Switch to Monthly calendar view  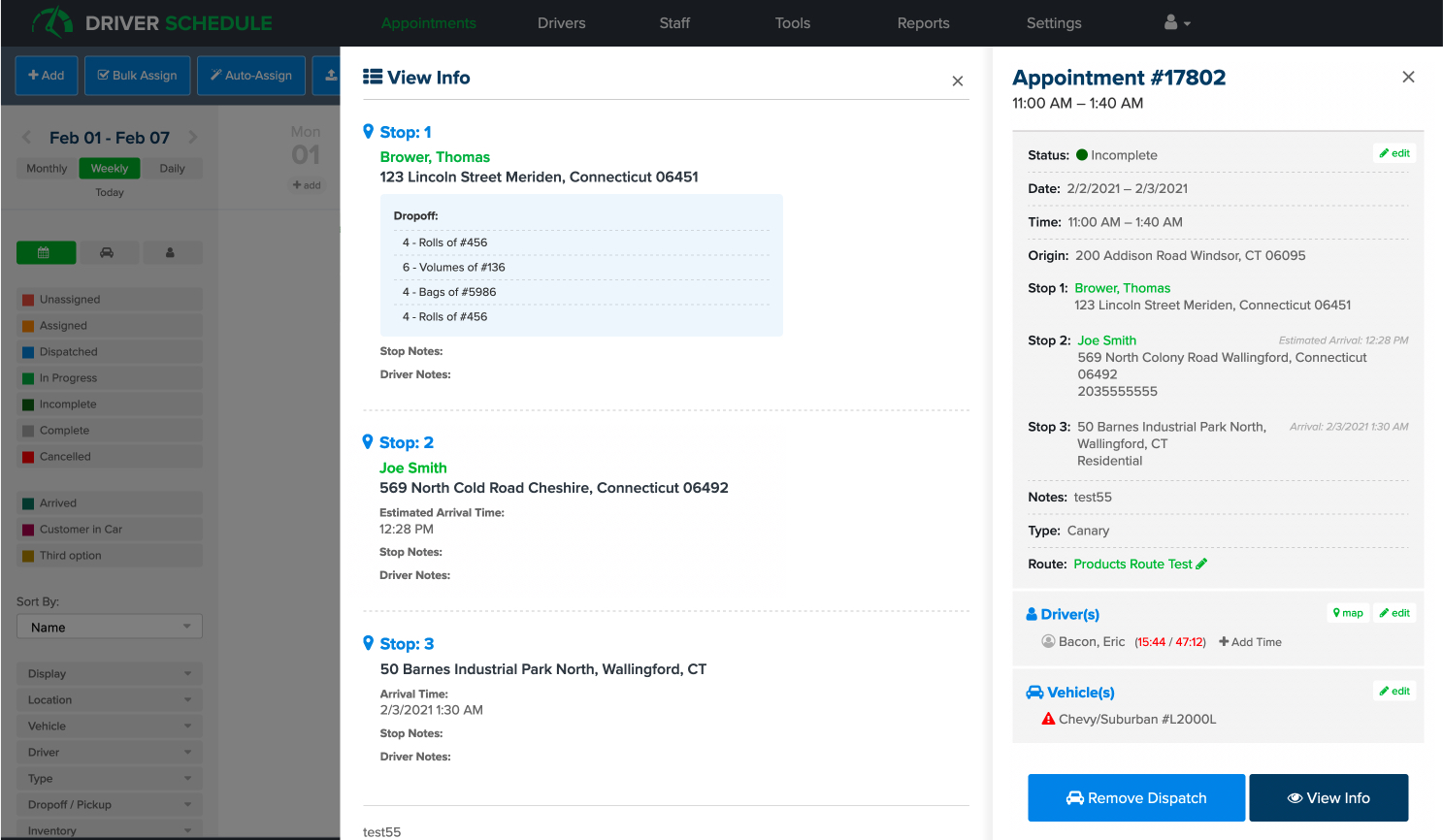click(47, 169)
